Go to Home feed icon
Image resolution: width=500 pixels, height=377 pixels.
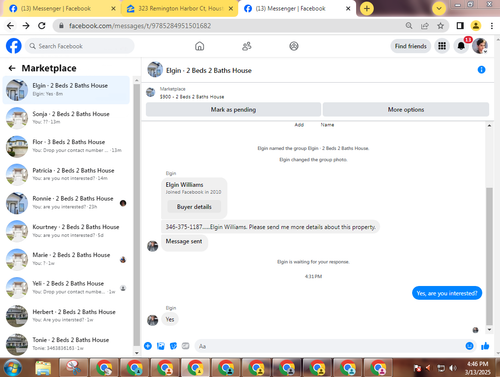[x=199, y=46]
